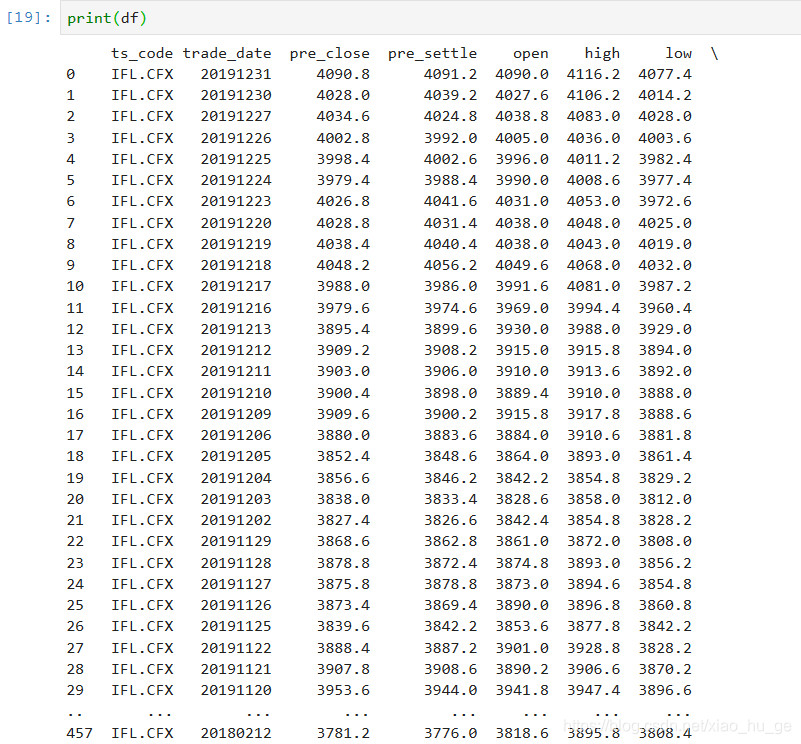
Task: Select low value 3982.4
Action: coord(665,159)
